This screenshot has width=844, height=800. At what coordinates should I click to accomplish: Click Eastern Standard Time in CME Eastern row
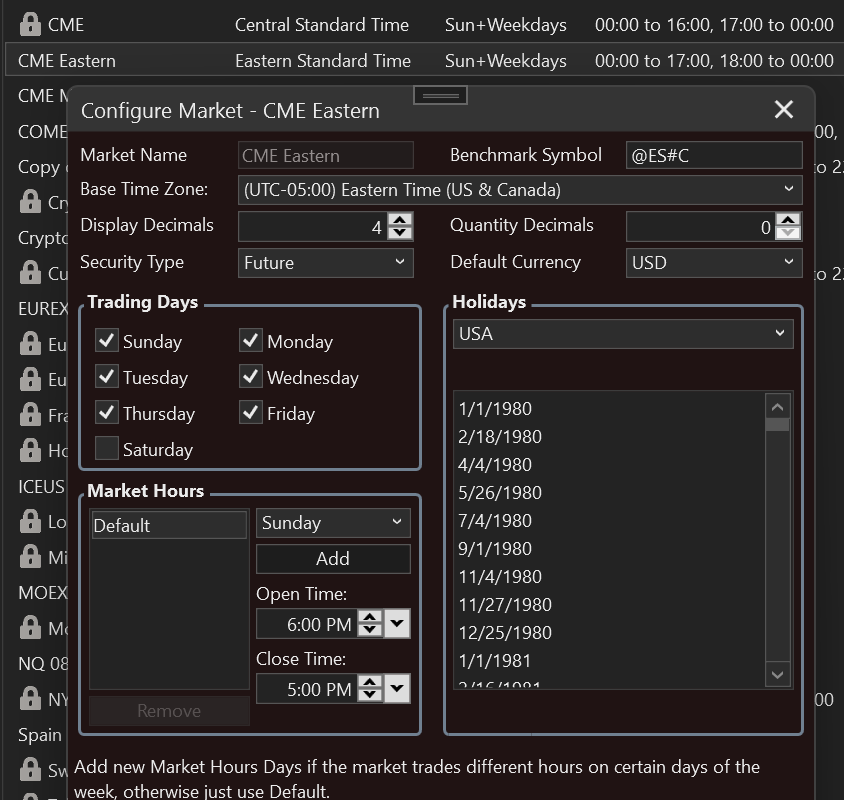pos(323,61)
